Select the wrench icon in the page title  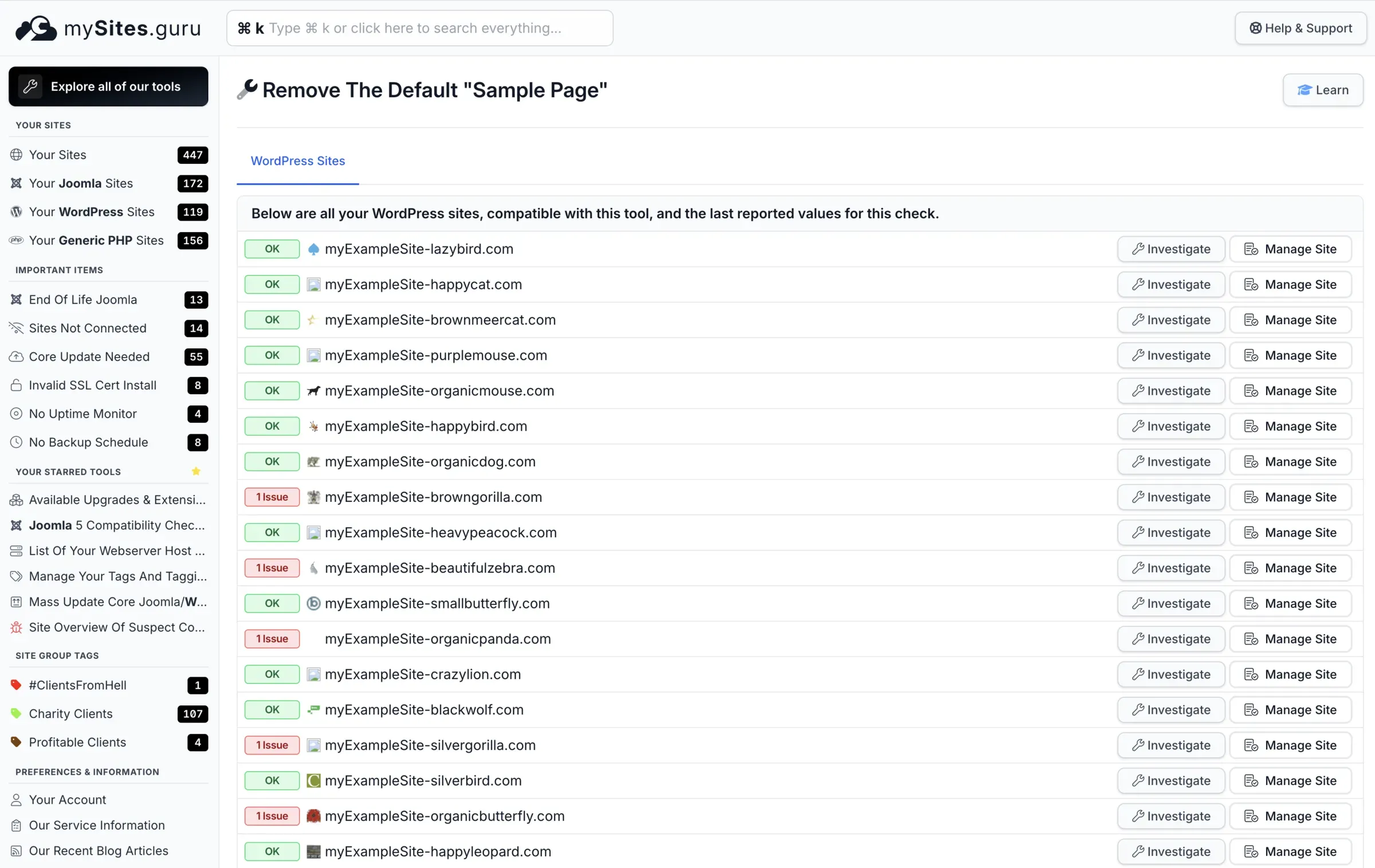click(x=247, y=89)
